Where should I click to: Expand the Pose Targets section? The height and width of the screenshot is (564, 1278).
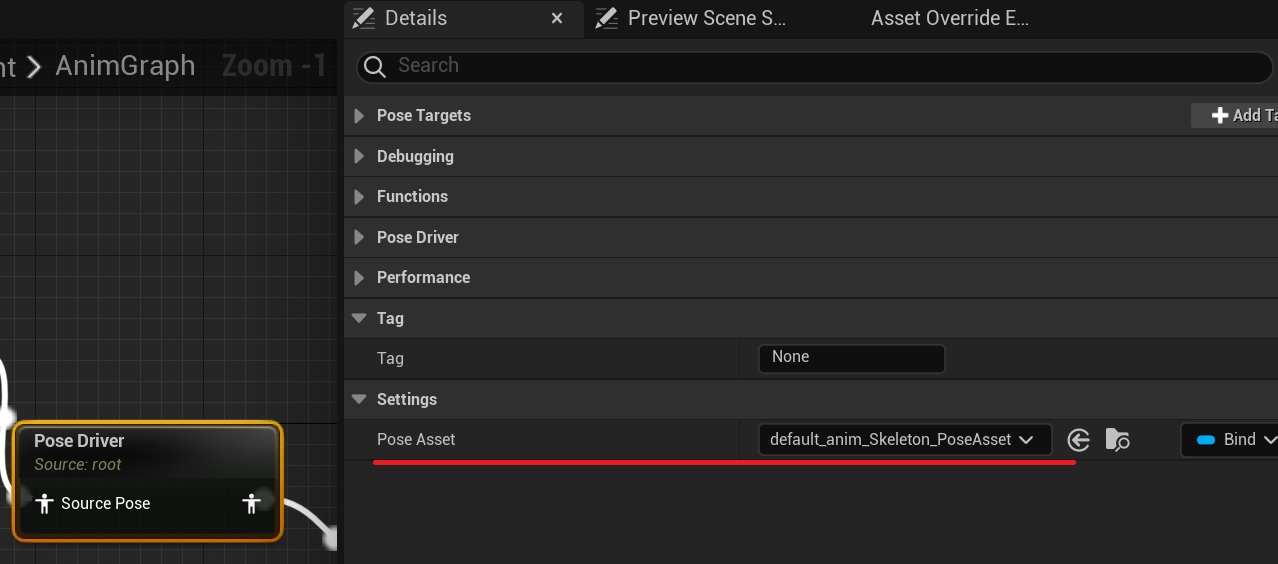359,116
